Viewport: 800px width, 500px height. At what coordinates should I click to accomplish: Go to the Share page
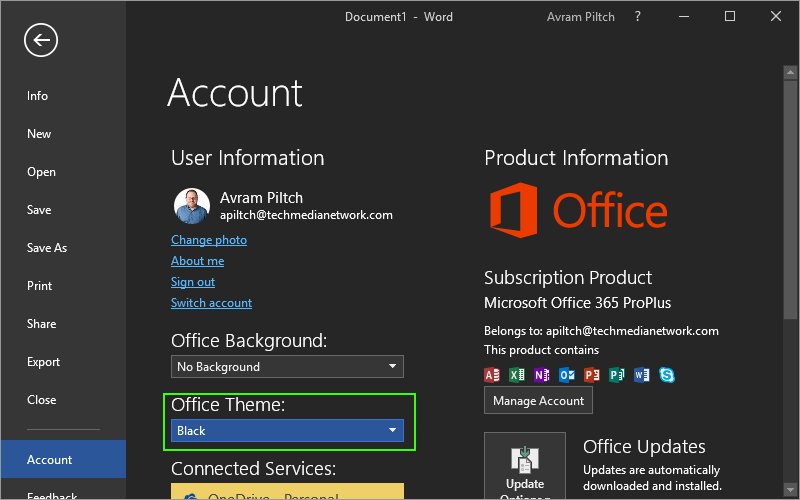click(41, 324)
